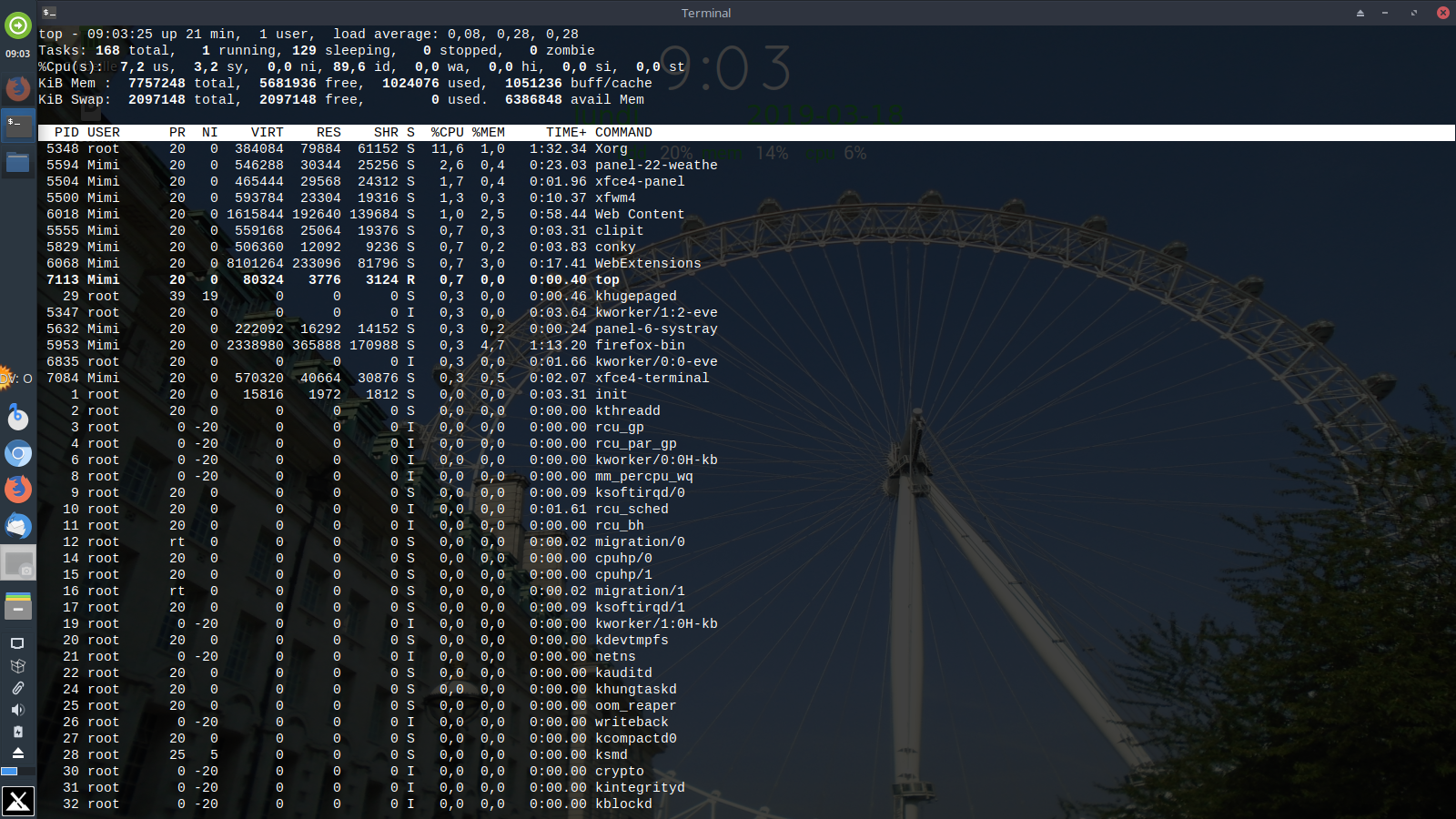Screen dimensions: 1456x819
Task: Launch Chromium browser from the panel
Action: pos(18,453)
